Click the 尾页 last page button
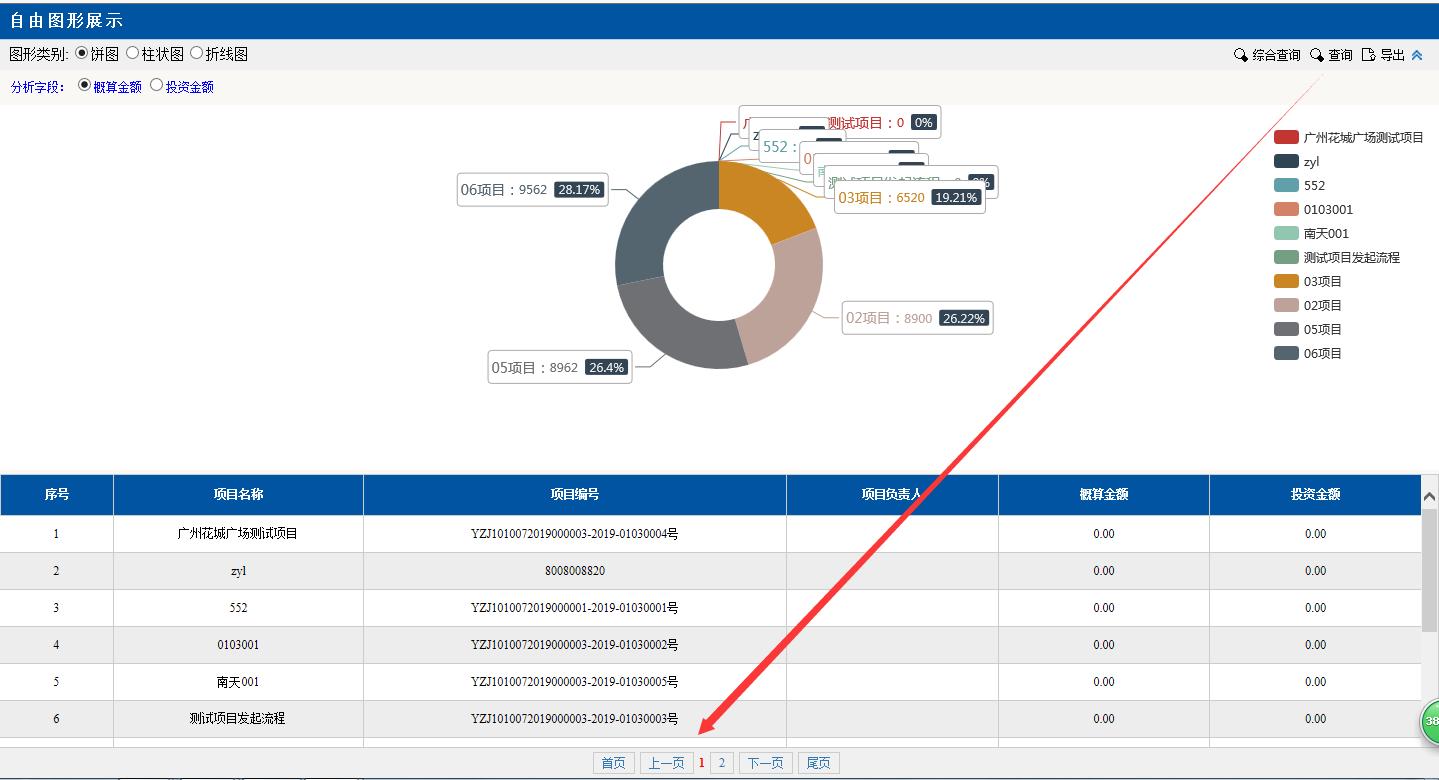The width and height of the screenshot is (1439, 780). pyautogui.click(x=818, y=763)
